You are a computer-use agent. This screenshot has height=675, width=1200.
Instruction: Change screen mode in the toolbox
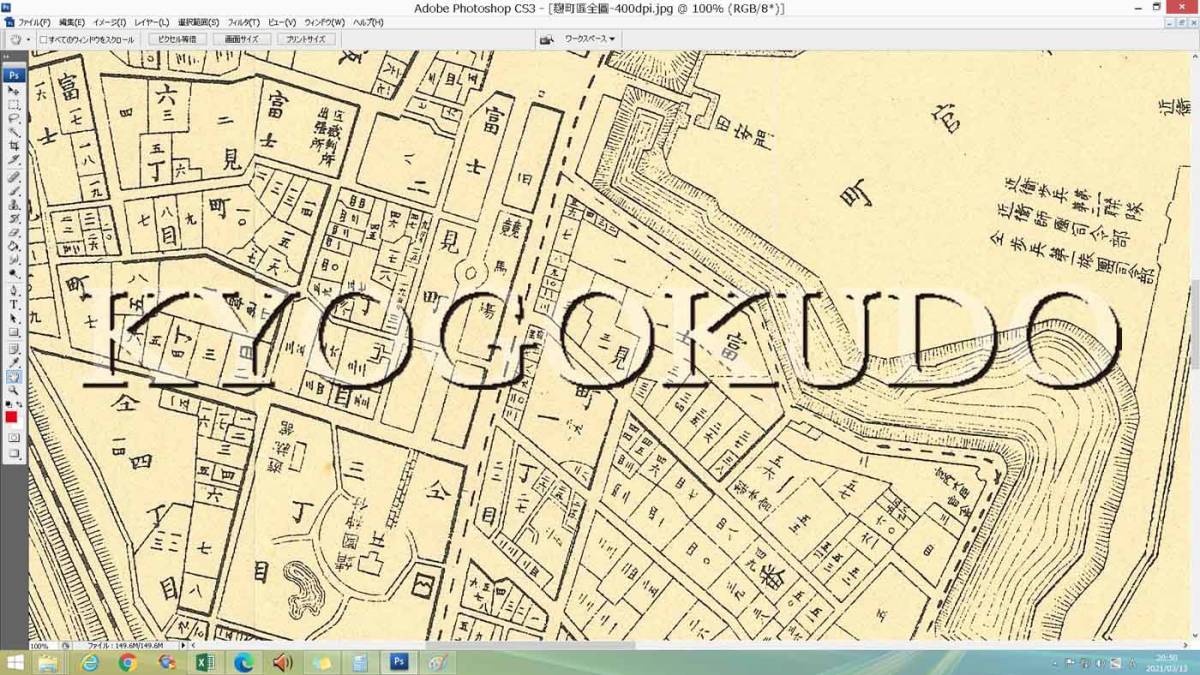[14, 453]
